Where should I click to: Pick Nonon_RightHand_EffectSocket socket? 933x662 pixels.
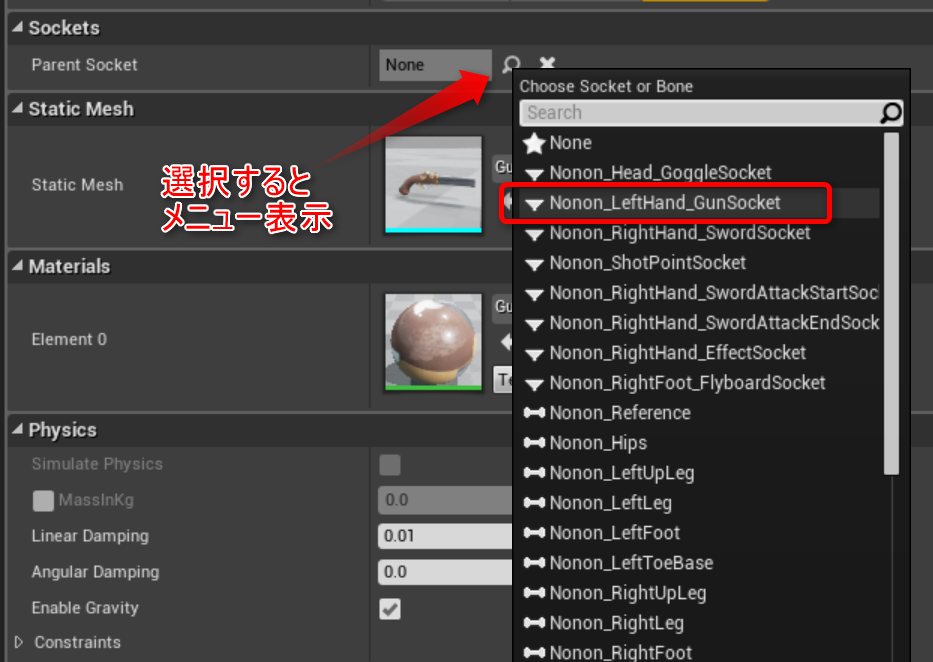700,353
